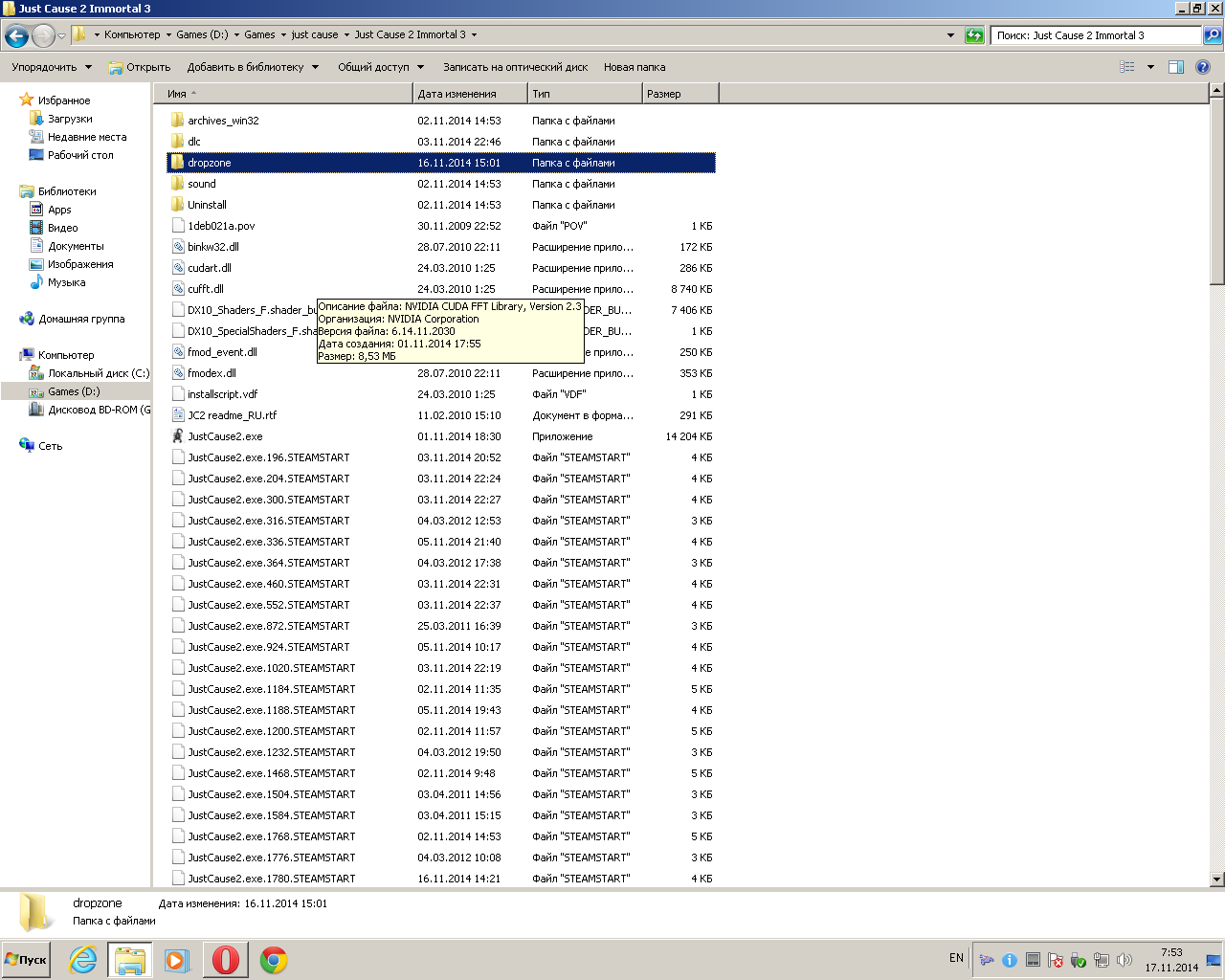Click the clock showing 7:53

(x=1171, y=952)
